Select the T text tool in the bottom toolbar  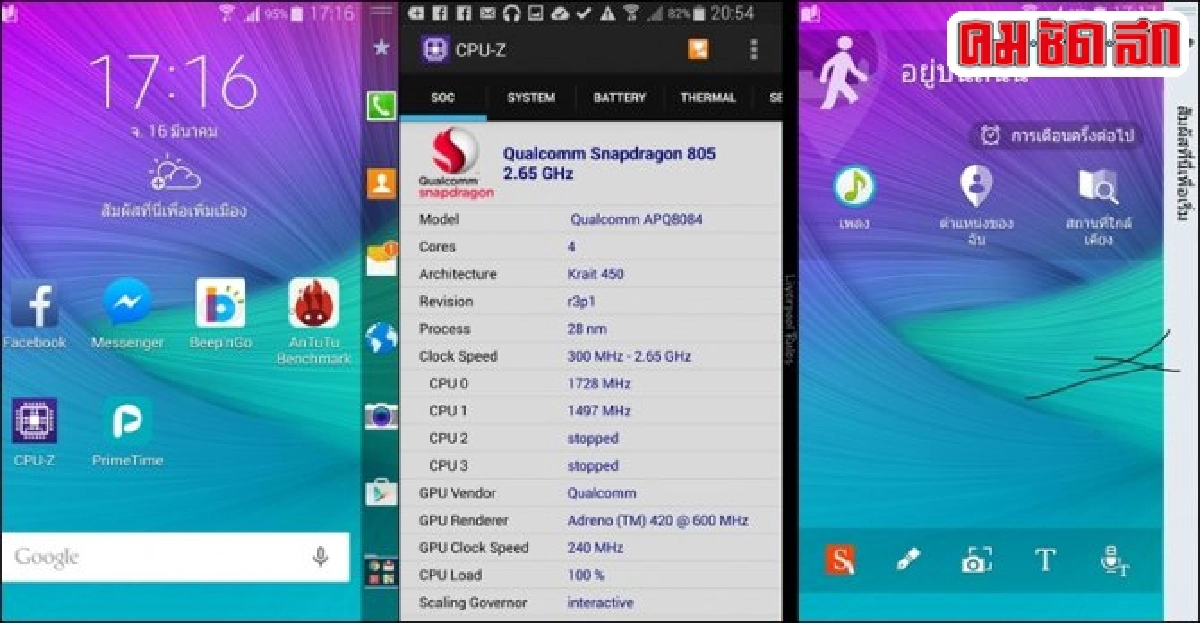(x=1045, y=560)
